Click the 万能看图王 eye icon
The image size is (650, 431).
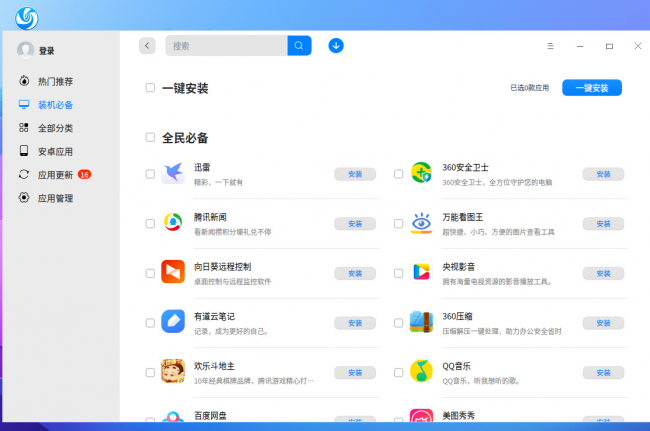click(421, 223)
